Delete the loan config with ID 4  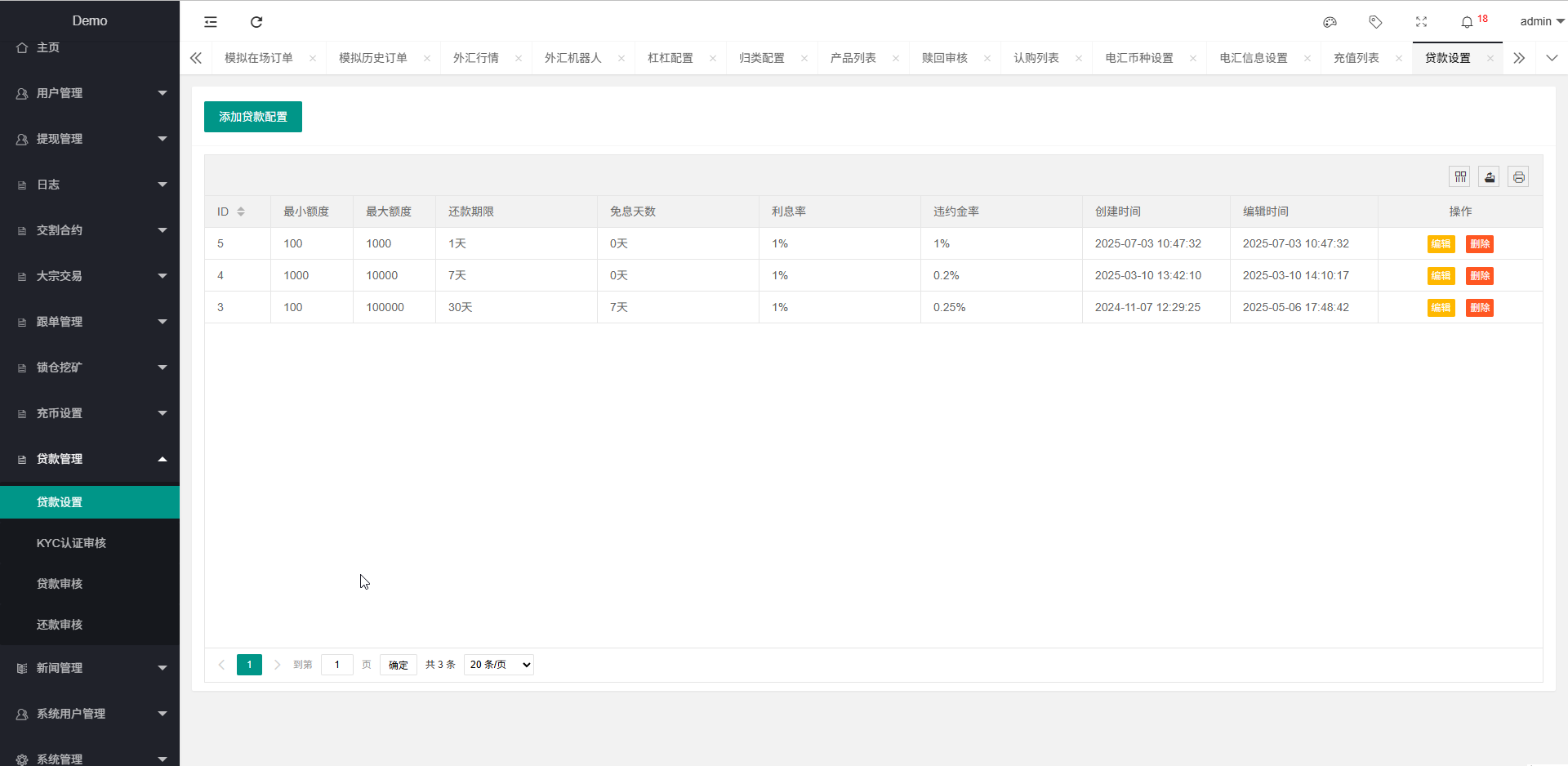click(x=1479, y=276)
